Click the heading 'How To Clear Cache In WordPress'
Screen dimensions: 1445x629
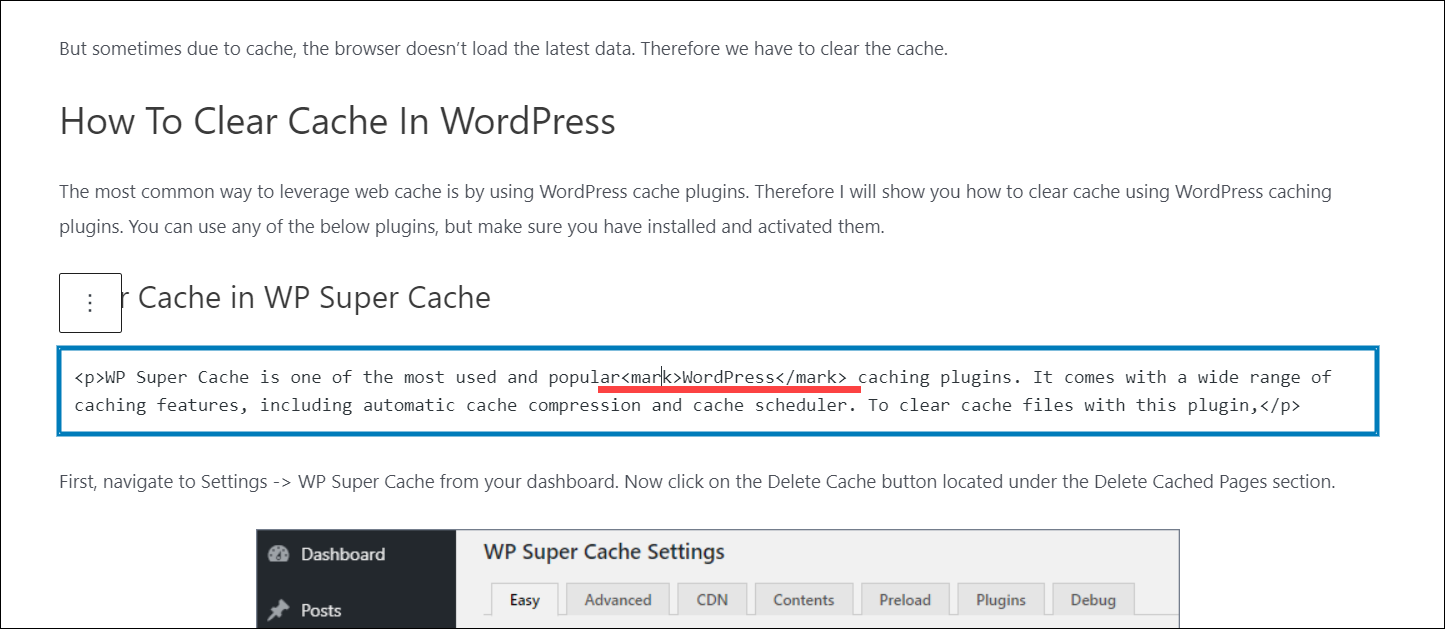(337, 121)
